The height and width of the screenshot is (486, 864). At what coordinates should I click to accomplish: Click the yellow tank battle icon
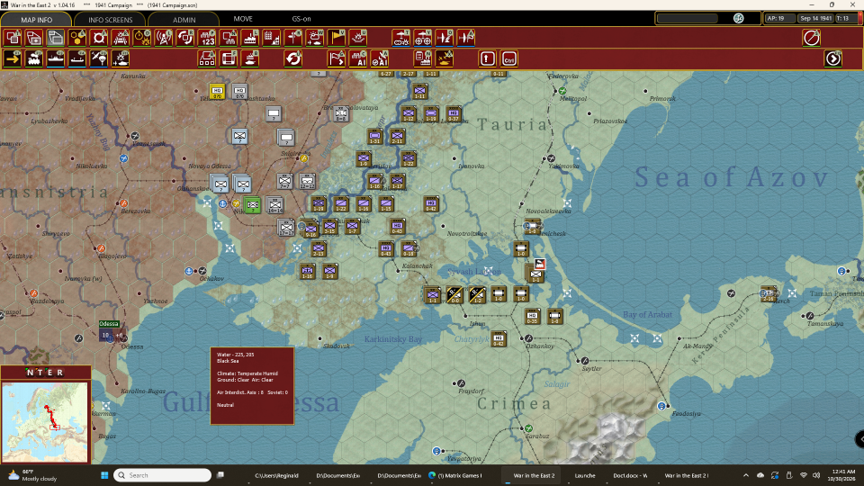point(444,58)
